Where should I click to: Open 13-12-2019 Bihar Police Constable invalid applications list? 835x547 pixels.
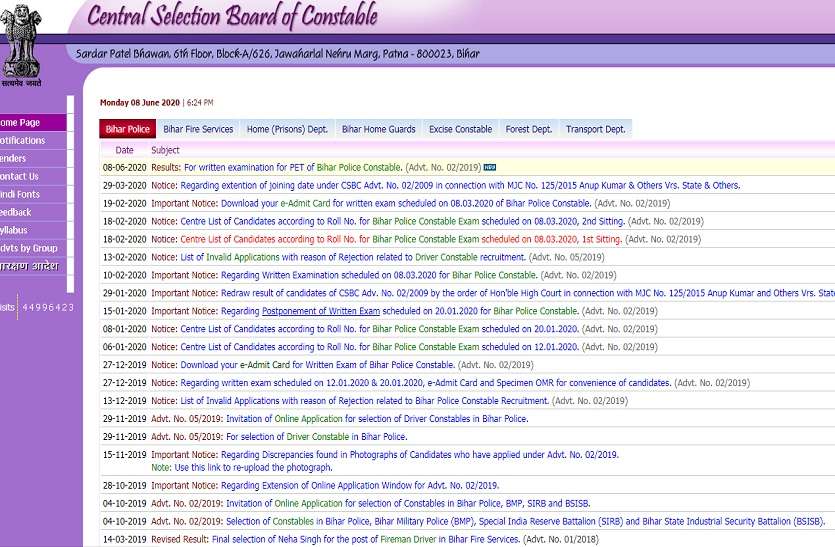364,401
